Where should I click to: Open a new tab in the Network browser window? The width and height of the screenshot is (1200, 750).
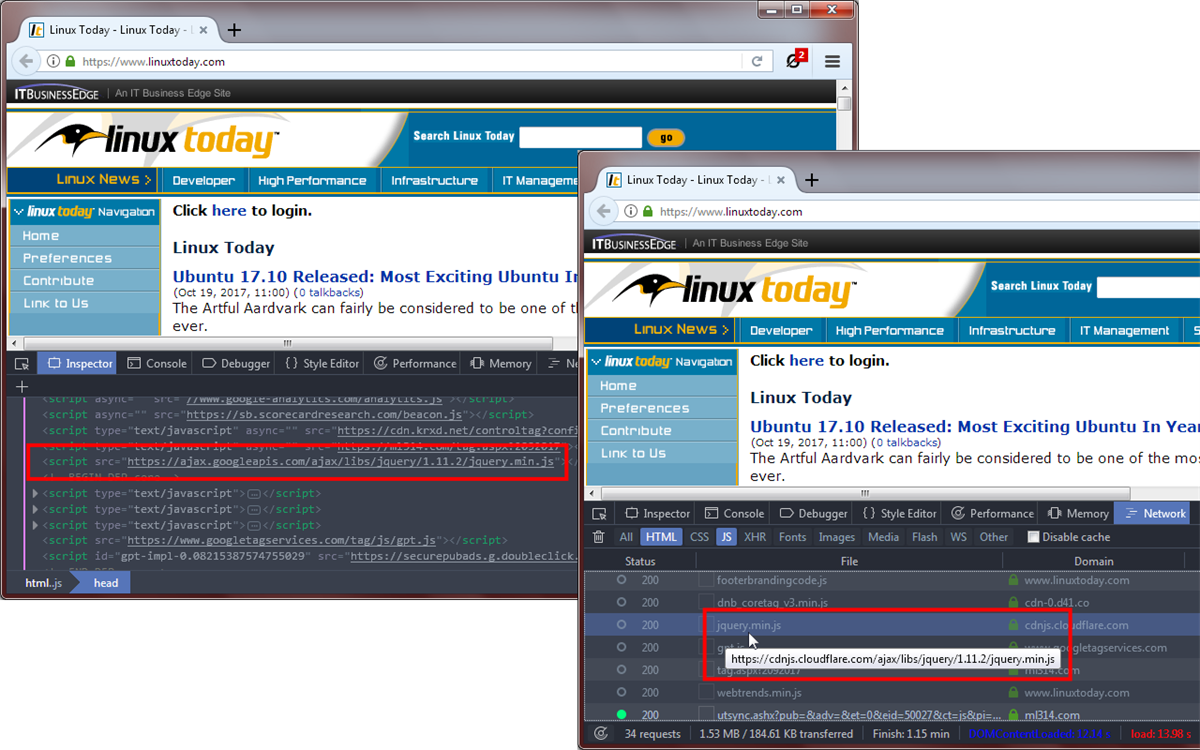click(x=812, y=180)
